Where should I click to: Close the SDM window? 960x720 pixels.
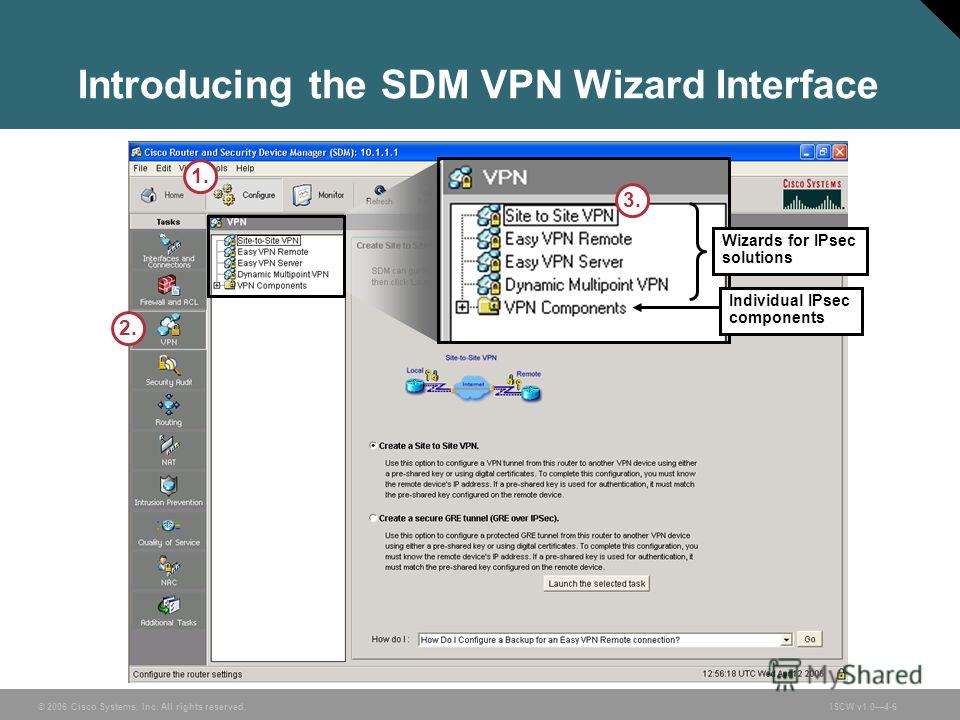tap(839, 152)
